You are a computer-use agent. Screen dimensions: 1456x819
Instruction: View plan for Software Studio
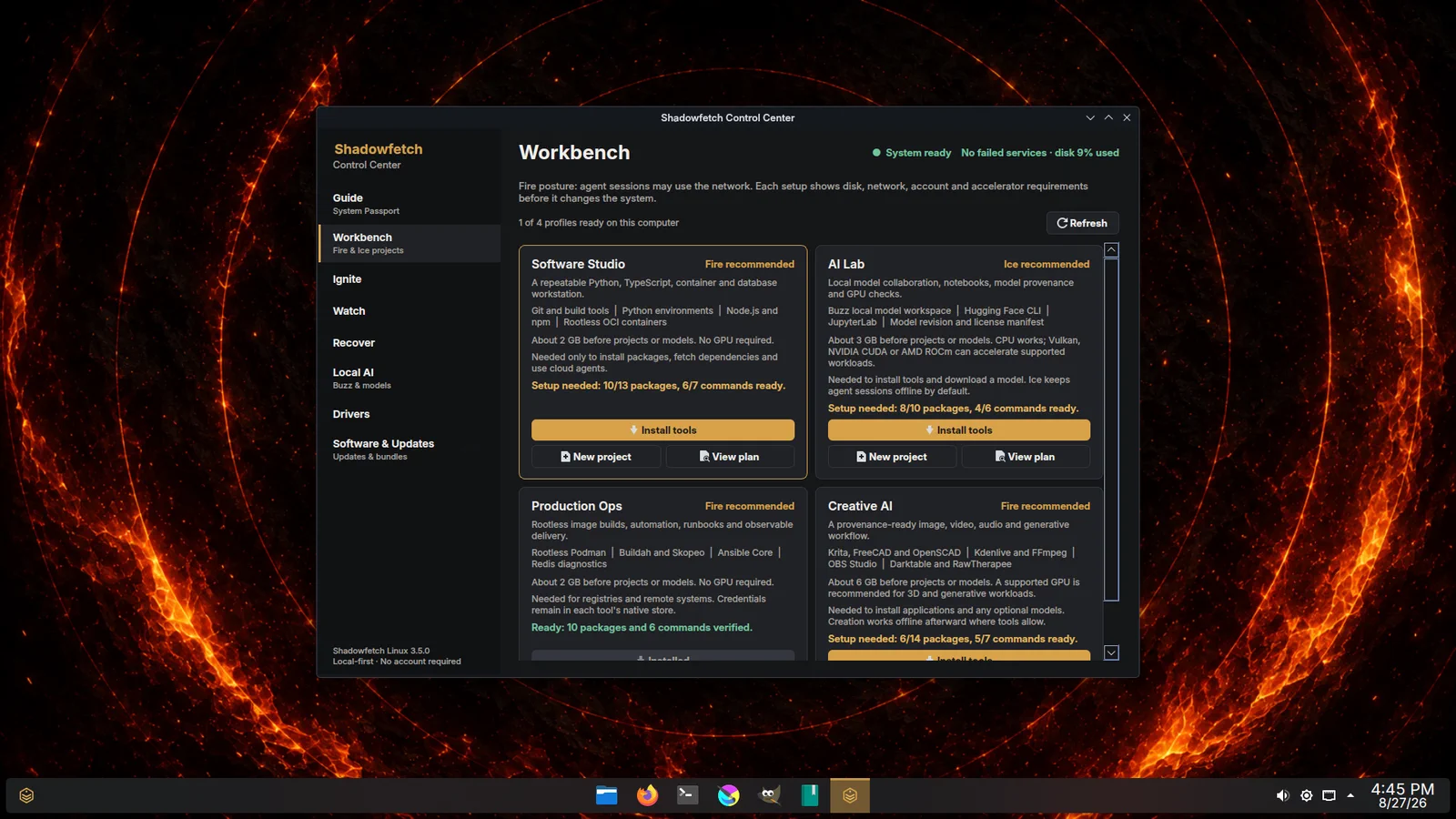click(x=730, y=457)
